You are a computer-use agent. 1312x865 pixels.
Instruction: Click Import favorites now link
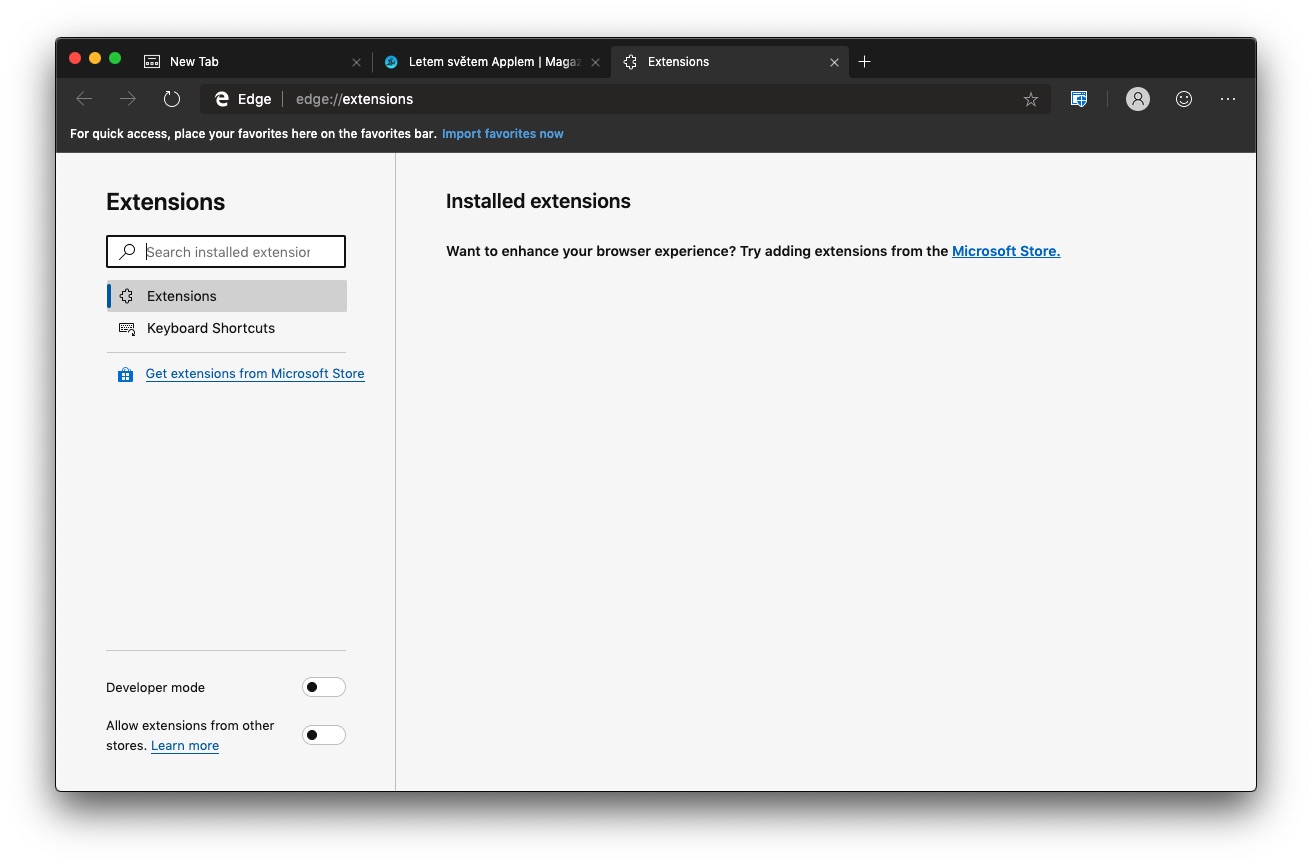(503, 134)
